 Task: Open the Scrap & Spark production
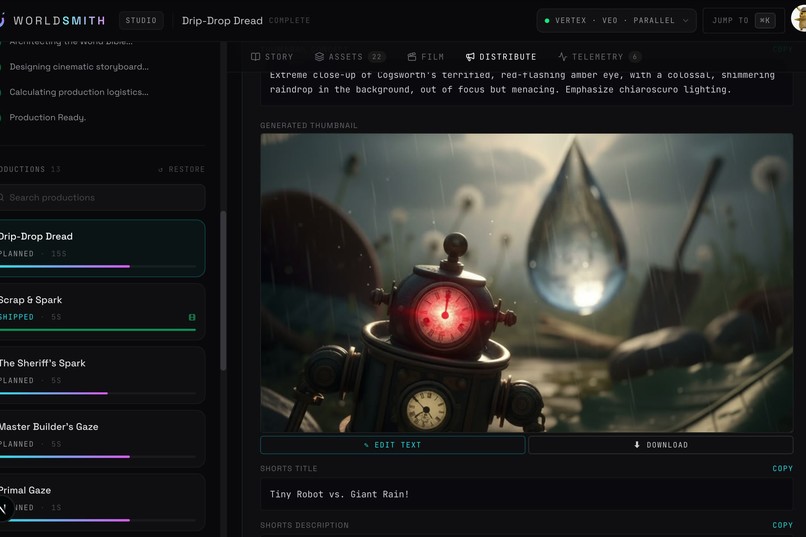[101, 311]
